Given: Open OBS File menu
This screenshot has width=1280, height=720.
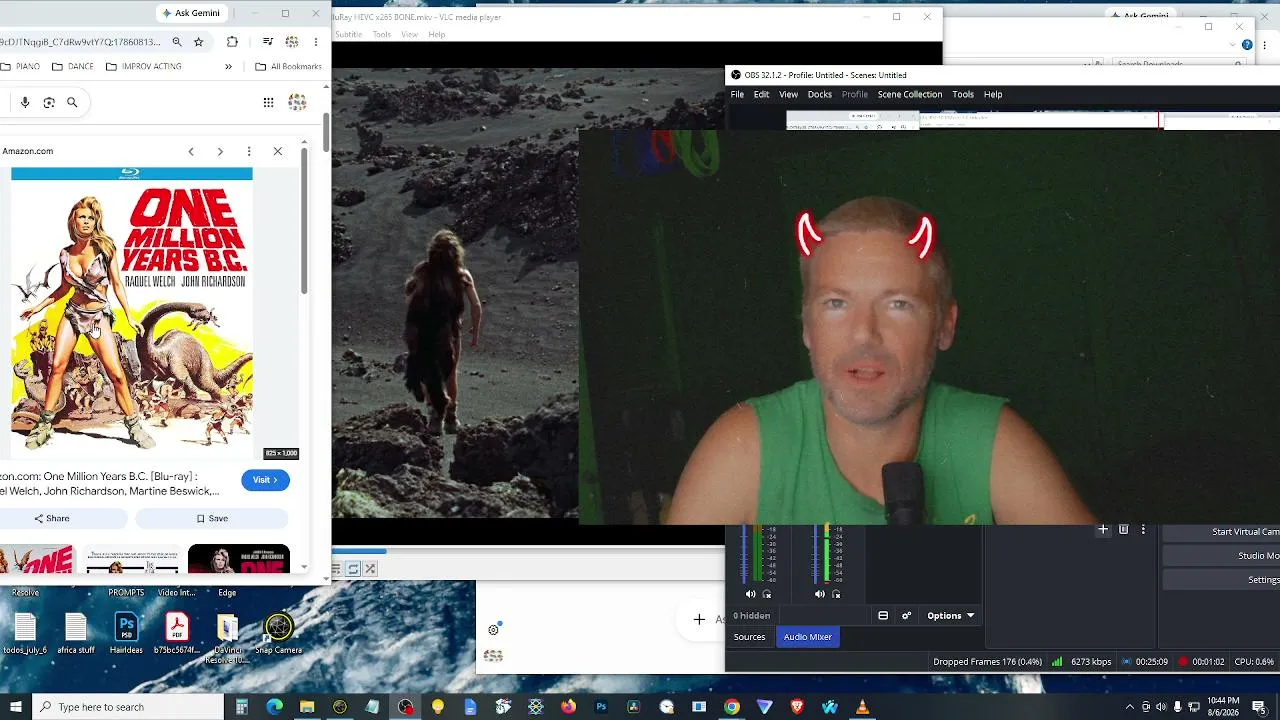Looking at the screenshot, I should click(737, 94).
